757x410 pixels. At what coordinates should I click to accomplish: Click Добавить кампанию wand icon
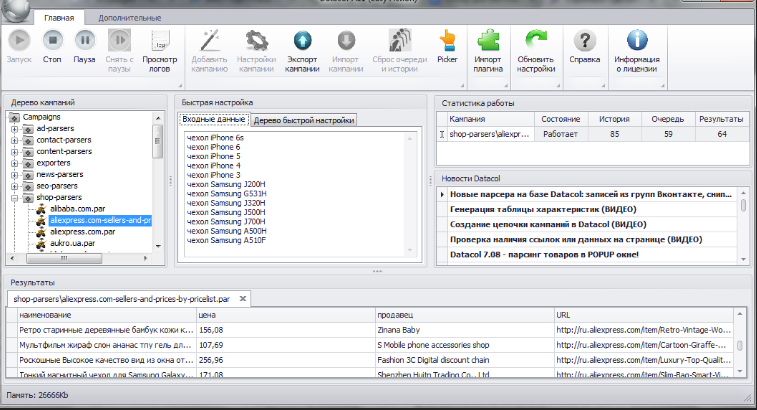click(210, 41)
